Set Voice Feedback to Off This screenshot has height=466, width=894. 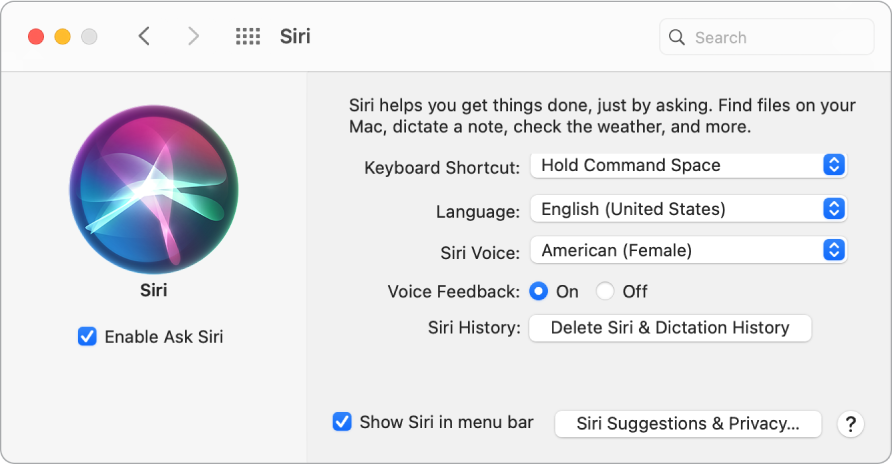(x=605, y=291)
